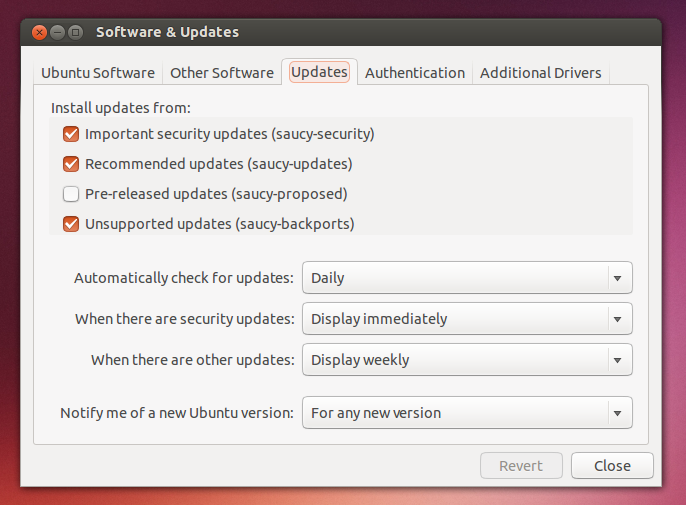
Task: Click arrow icon beside For any new version
Action: [x=617, y=413]
